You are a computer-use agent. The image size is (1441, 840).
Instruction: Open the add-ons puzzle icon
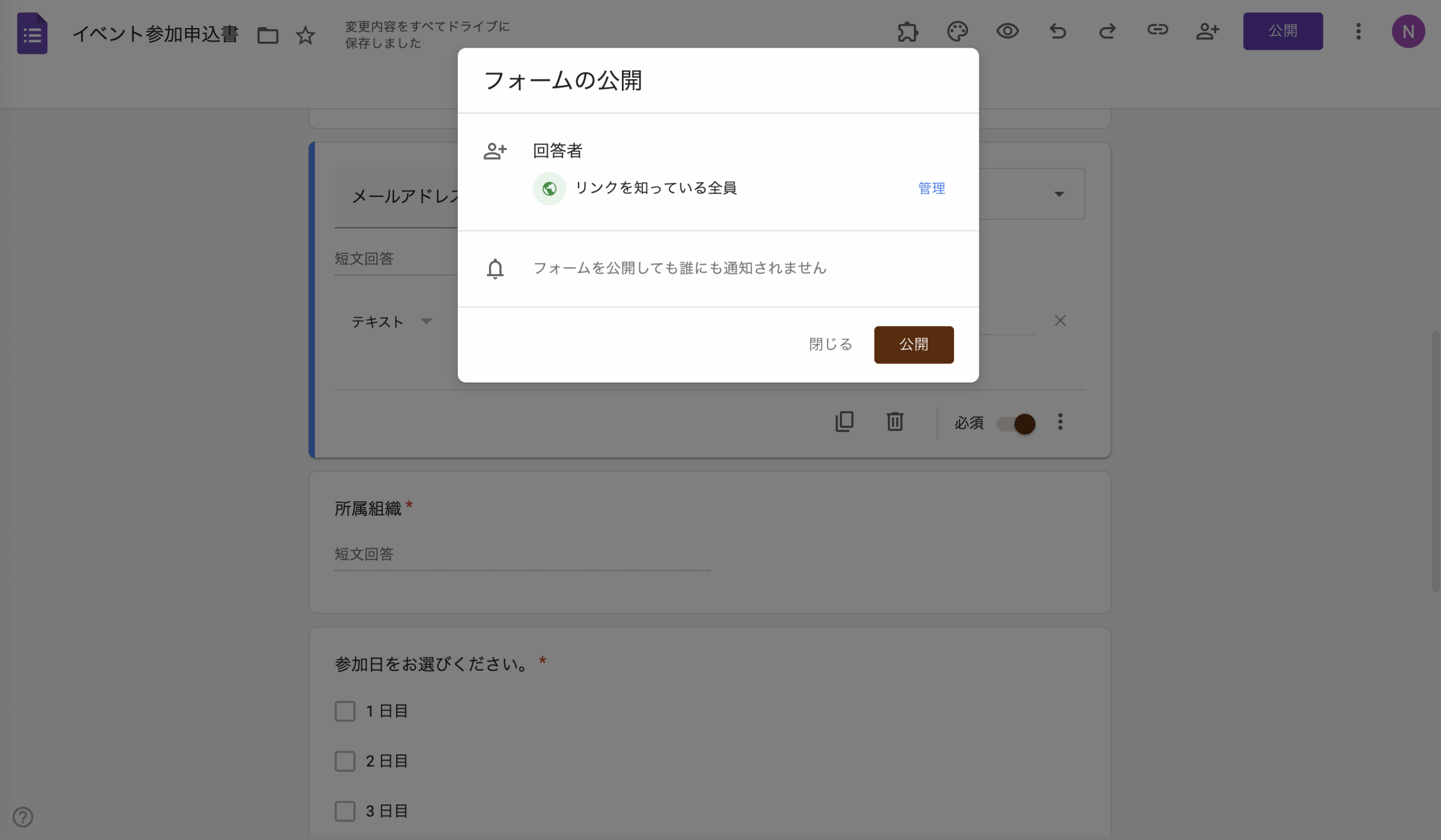907,31
